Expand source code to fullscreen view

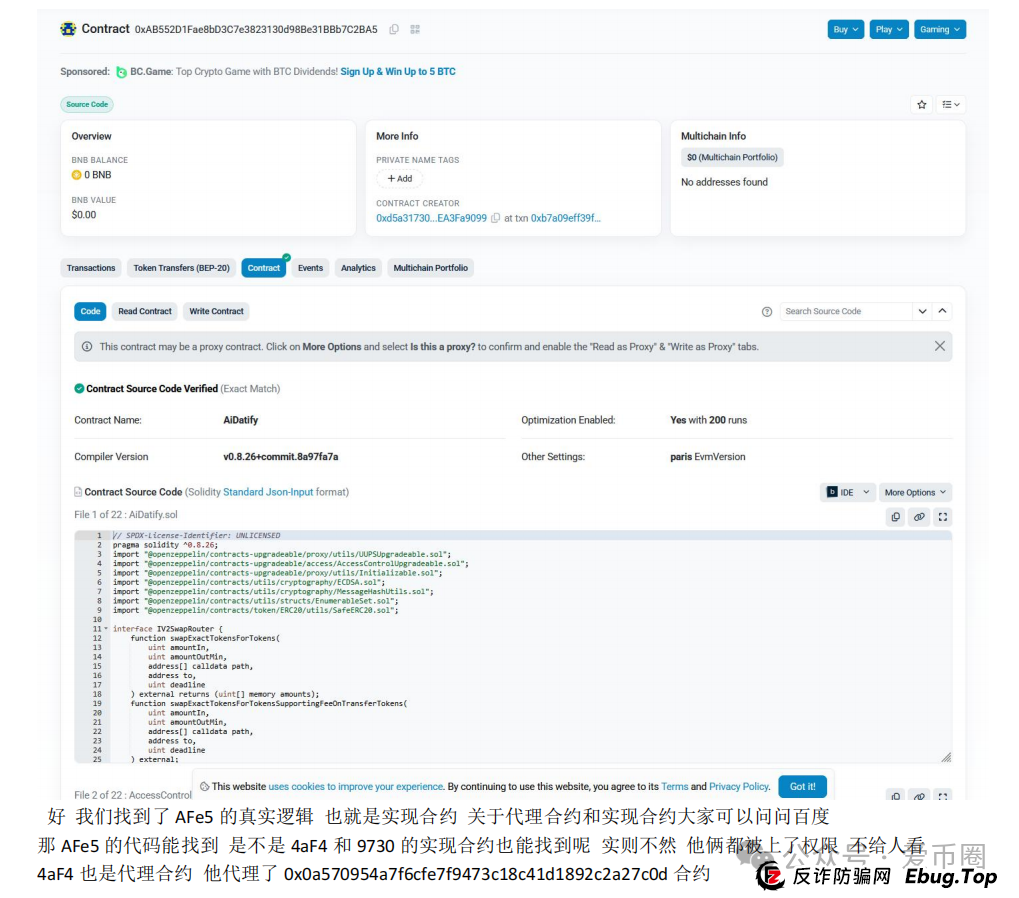click(x=942, y=517)
